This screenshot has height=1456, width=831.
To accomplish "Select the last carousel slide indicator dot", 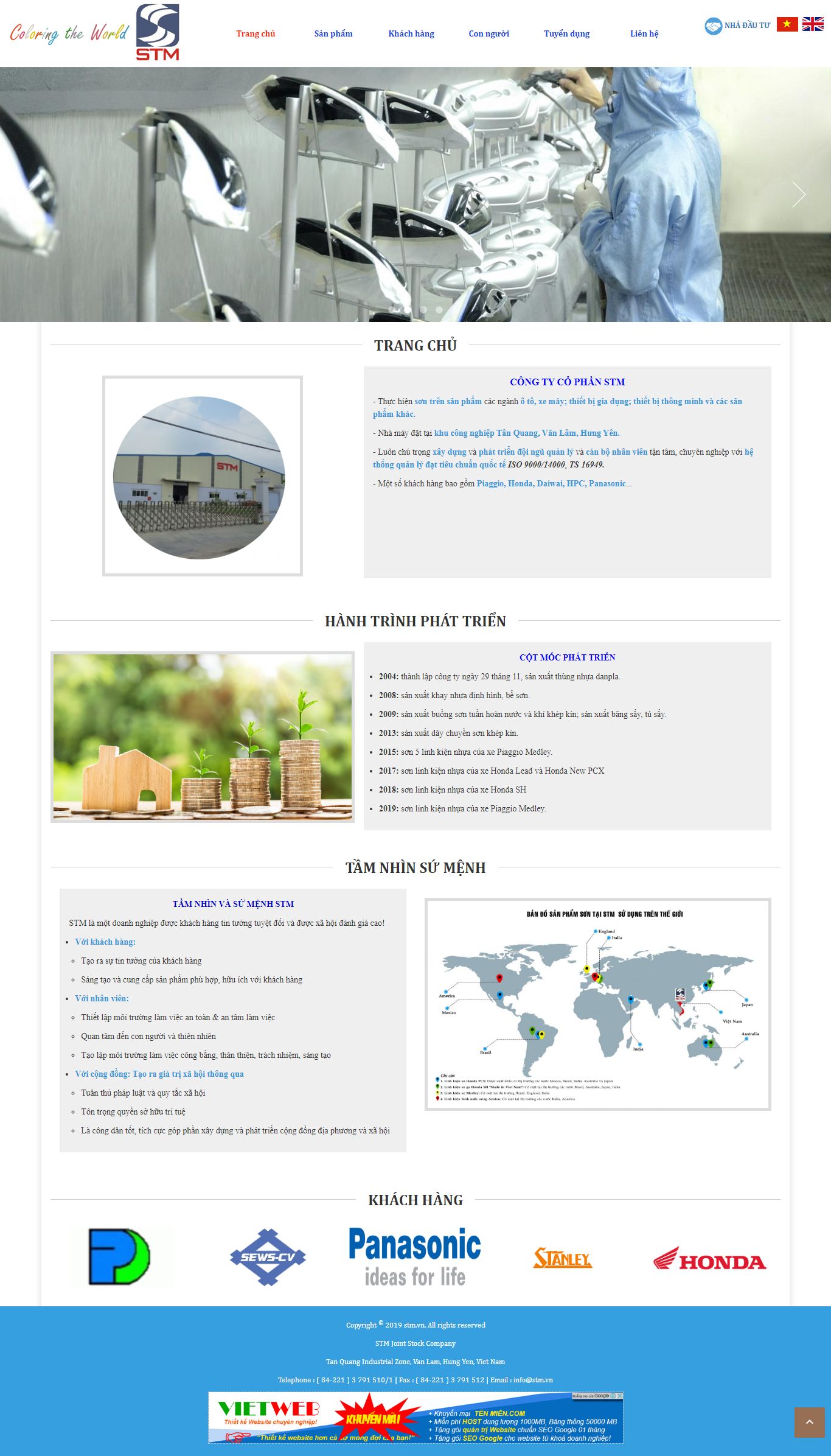I will 439,309.
